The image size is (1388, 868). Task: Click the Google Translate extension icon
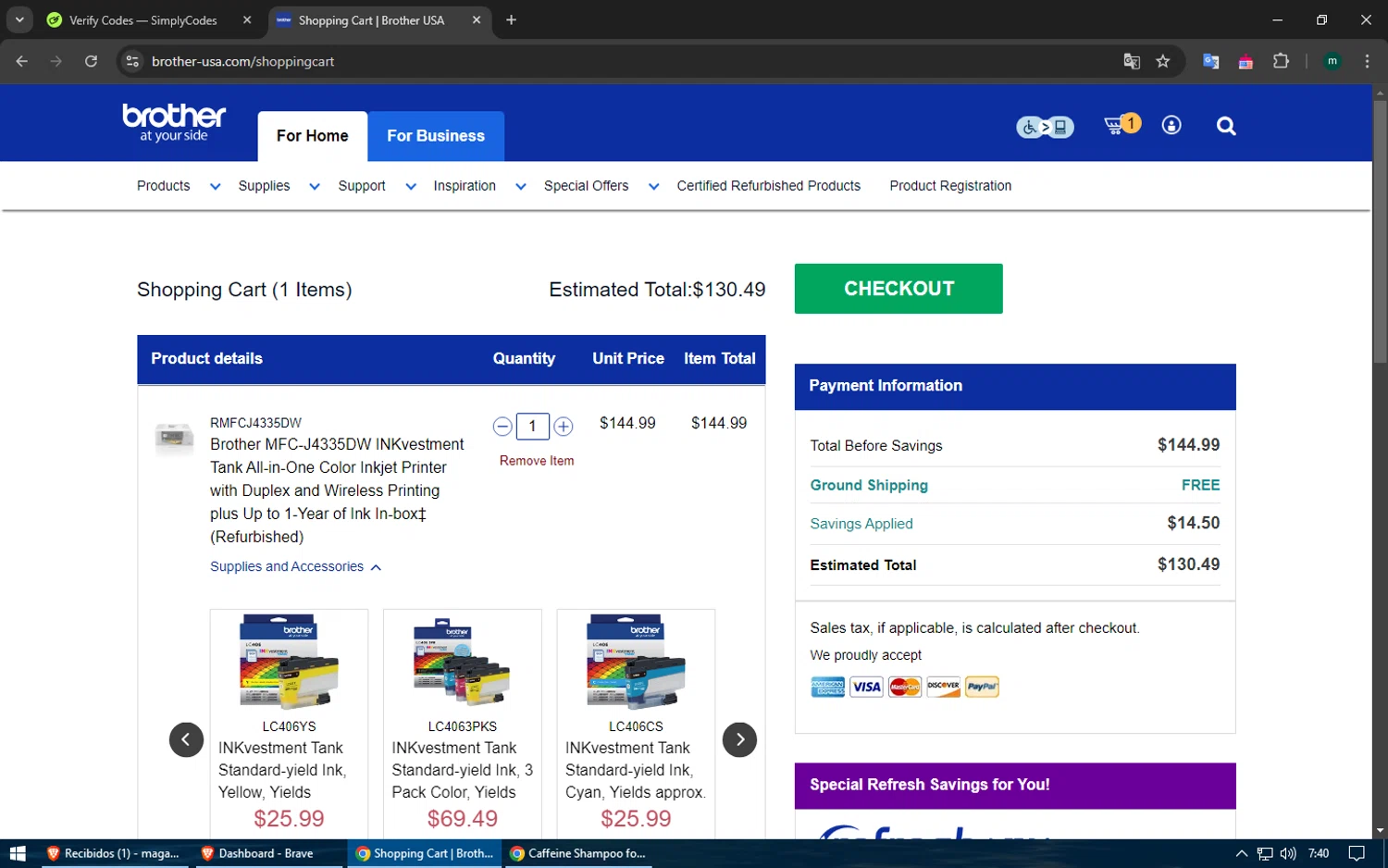pos(1210,61)
